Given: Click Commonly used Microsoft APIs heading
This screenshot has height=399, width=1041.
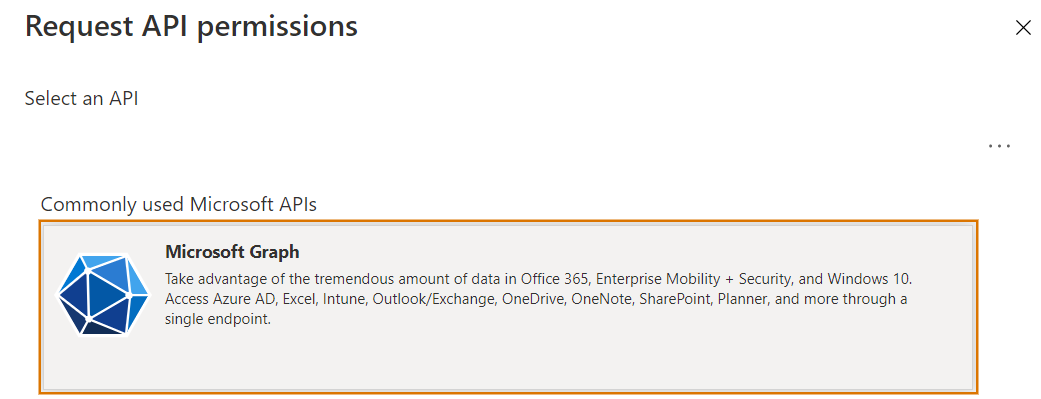Looking at the screenshot, I should 179,204.
